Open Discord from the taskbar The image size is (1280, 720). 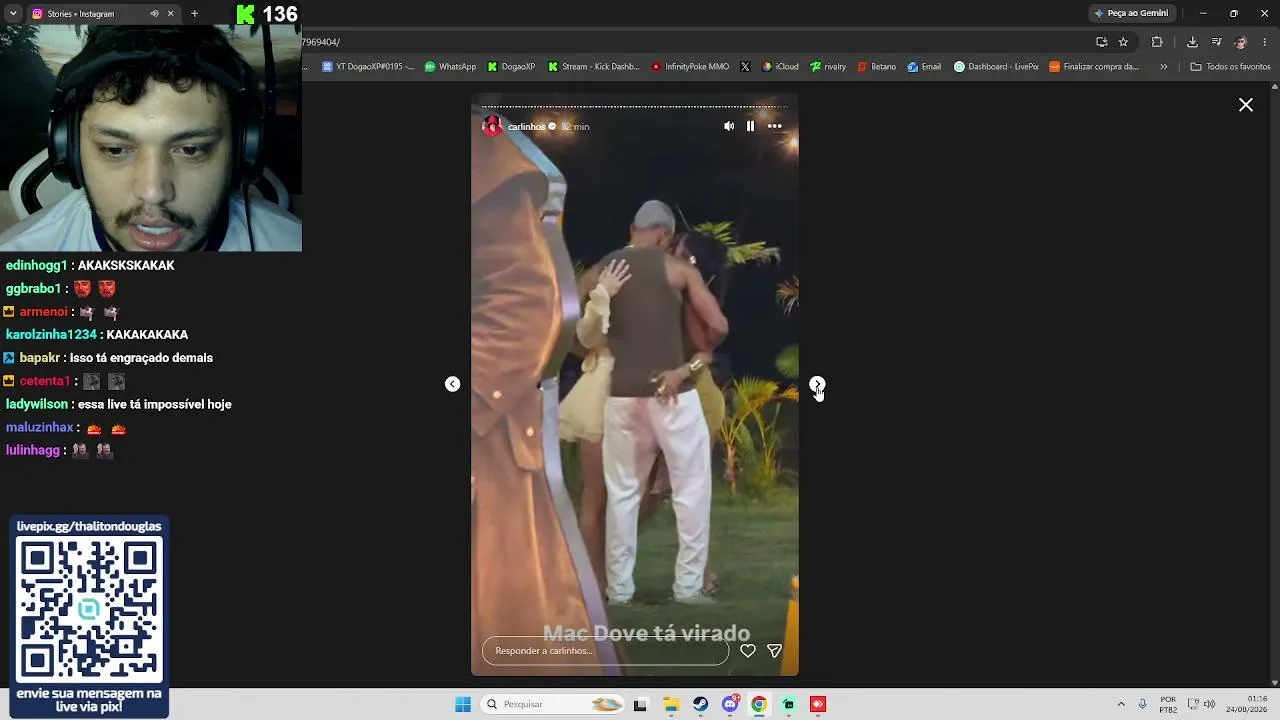point(730,704)
